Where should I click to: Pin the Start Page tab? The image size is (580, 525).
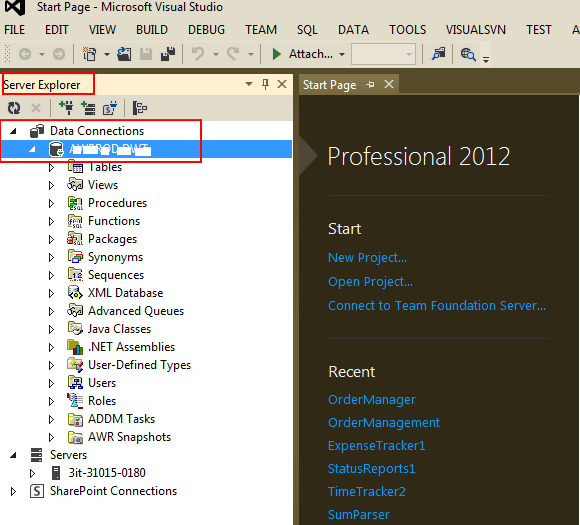coord(370,85)
